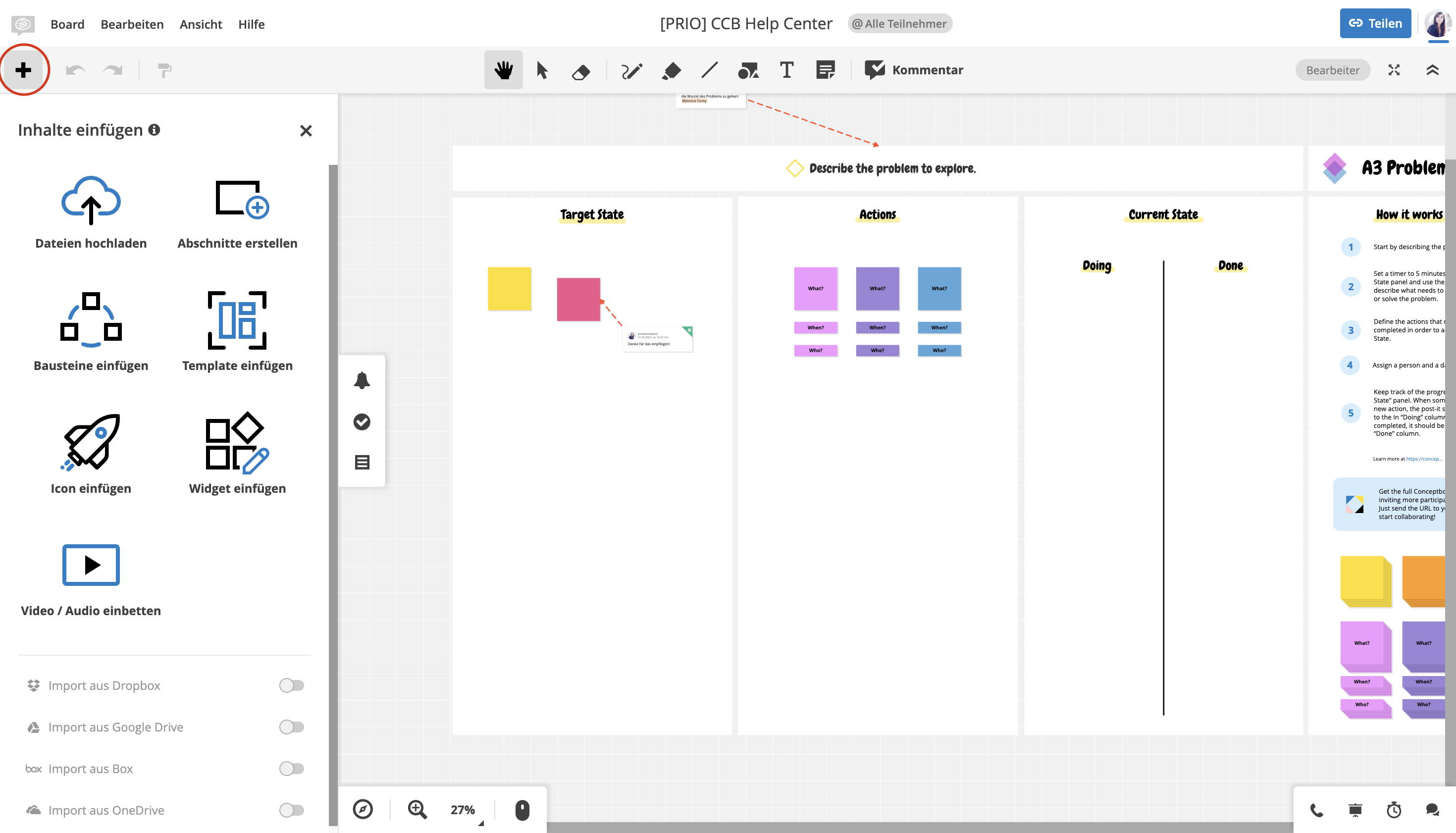Activate the hand pan tool
The width and height of the screenshot is (1456, 833).
pyautogui.click(x=504, y=70)
